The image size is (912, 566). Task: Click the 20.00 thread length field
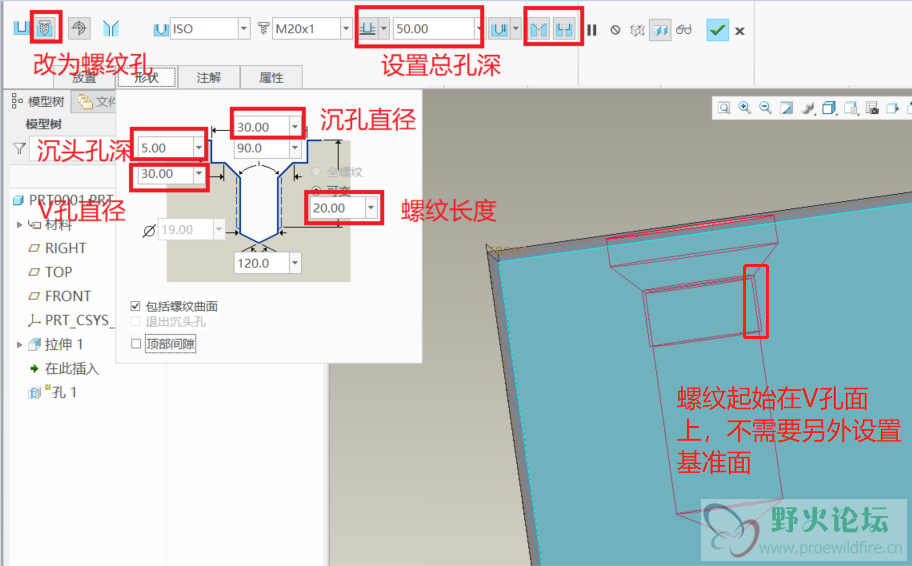point(338,208)
